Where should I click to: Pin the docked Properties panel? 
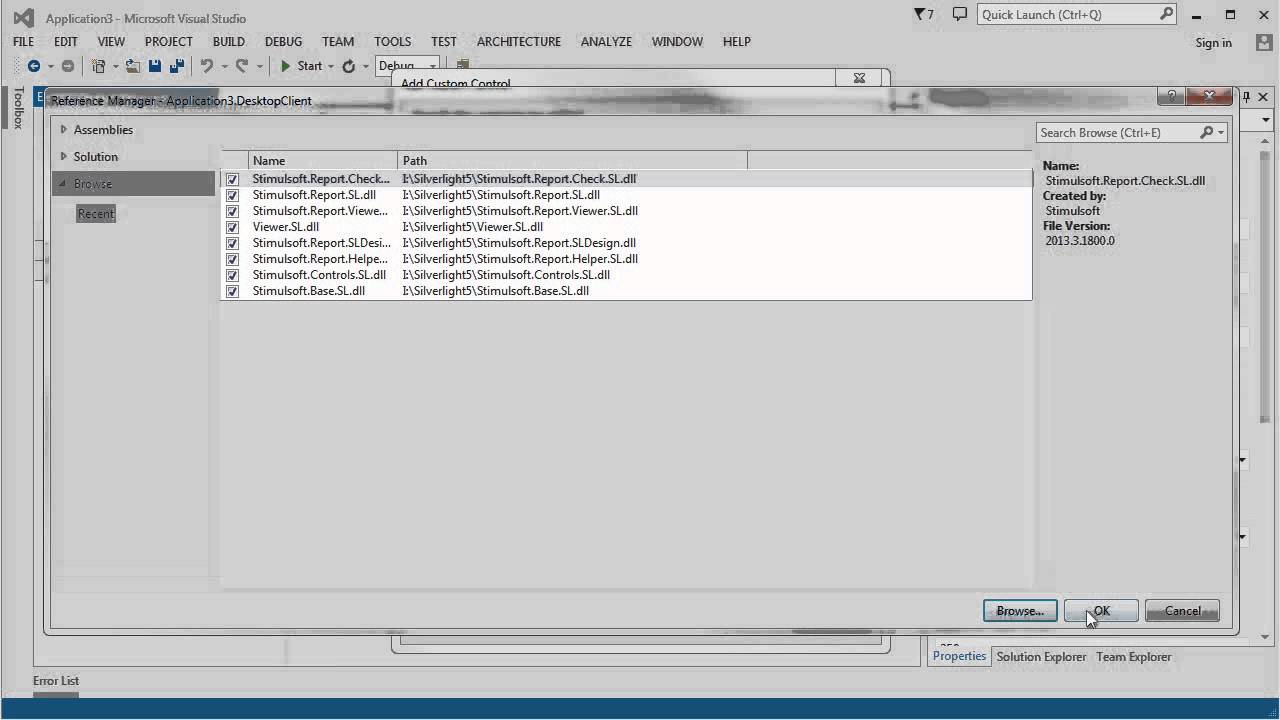coord(1246,97)
